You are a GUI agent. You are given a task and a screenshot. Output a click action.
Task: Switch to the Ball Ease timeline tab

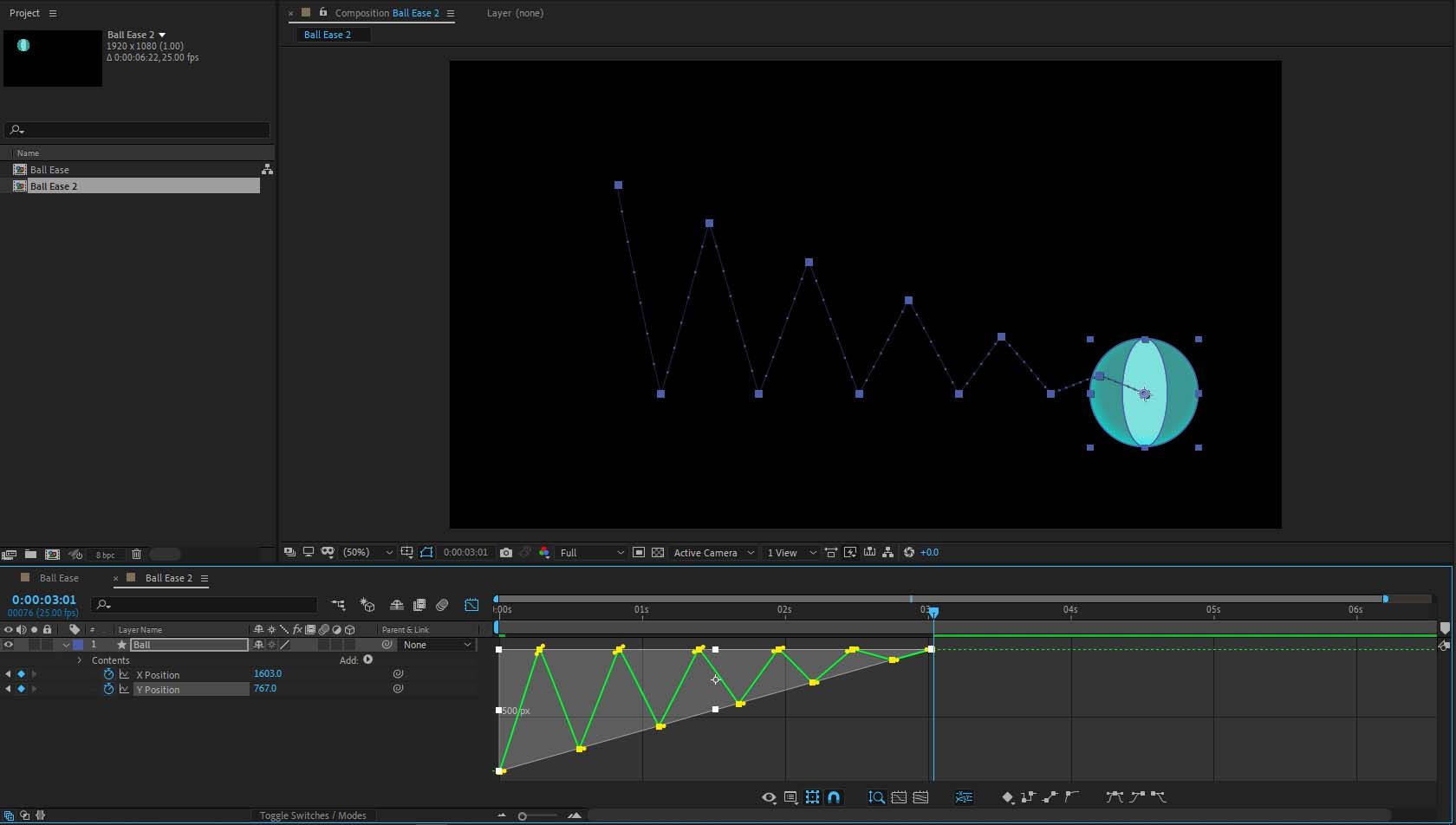click(59, 578)
